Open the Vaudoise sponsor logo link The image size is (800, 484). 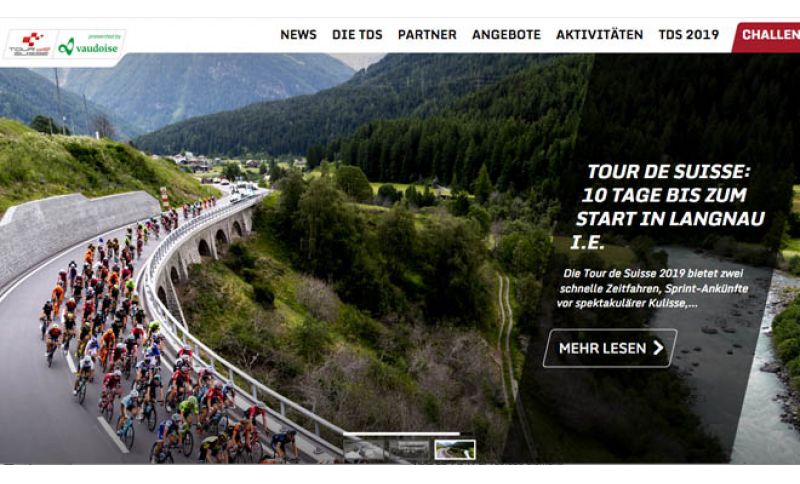click(x=90, y=45)
